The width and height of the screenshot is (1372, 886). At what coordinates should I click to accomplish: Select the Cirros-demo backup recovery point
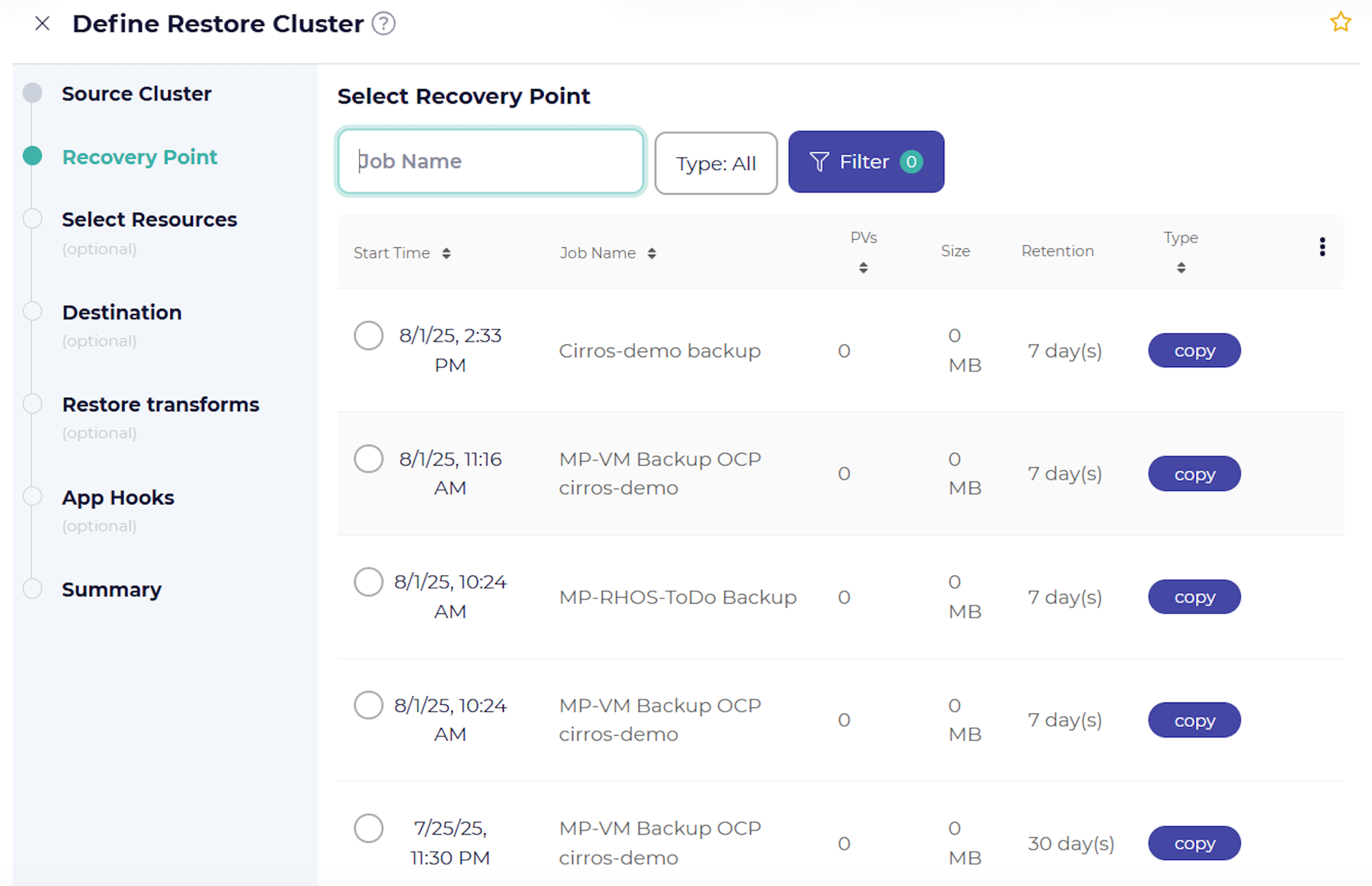368,336
